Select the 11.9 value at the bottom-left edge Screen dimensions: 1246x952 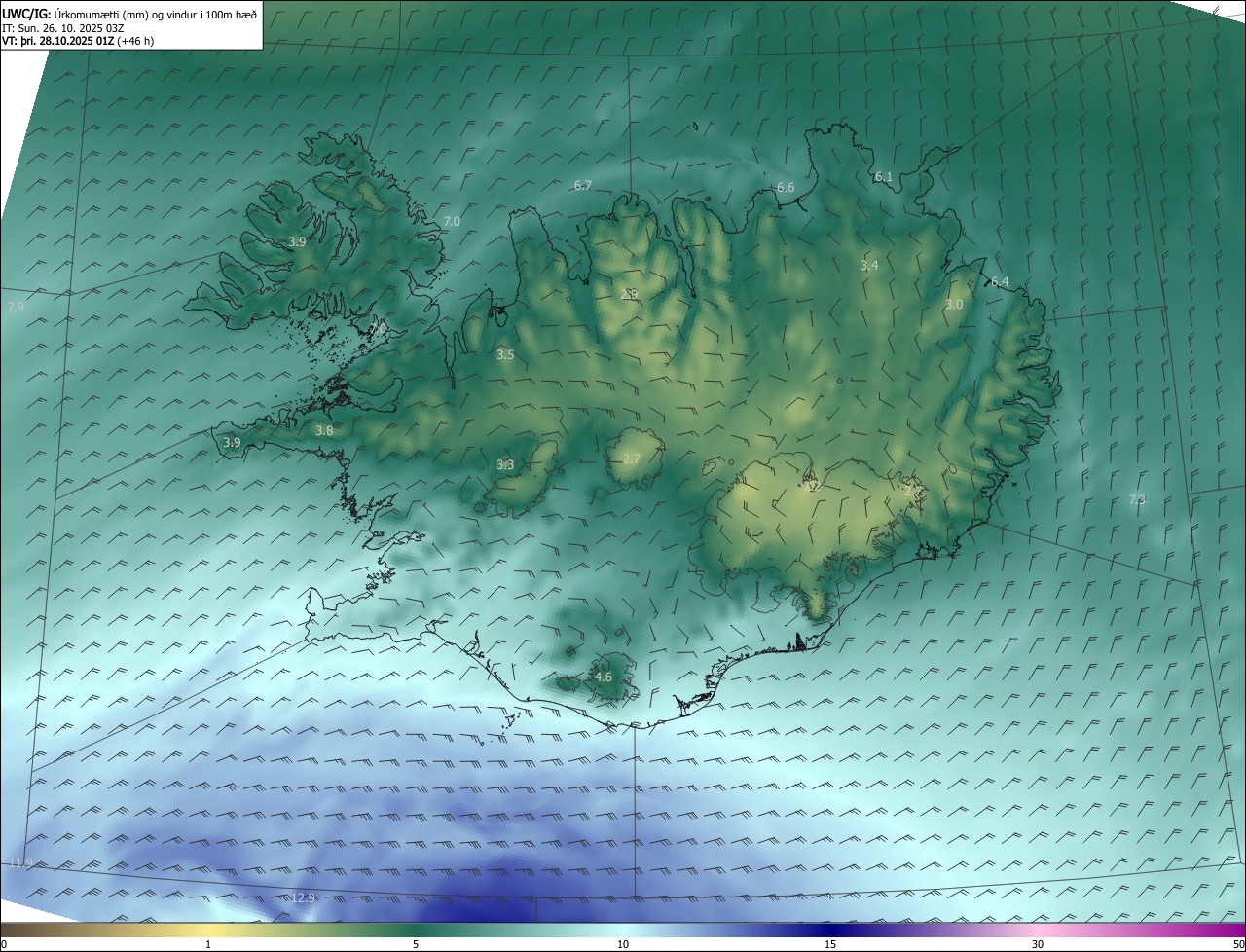[20, 863]
